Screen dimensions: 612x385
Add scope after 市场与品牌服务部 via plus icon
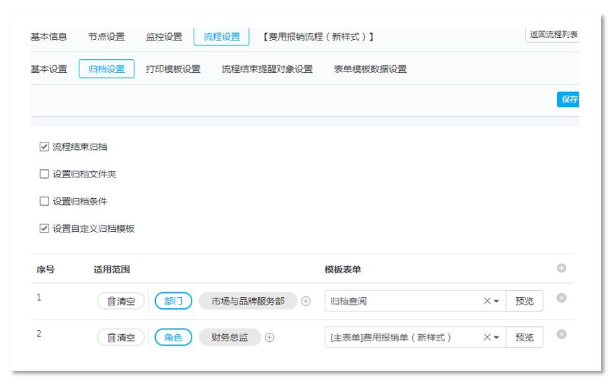click(306, 301)
